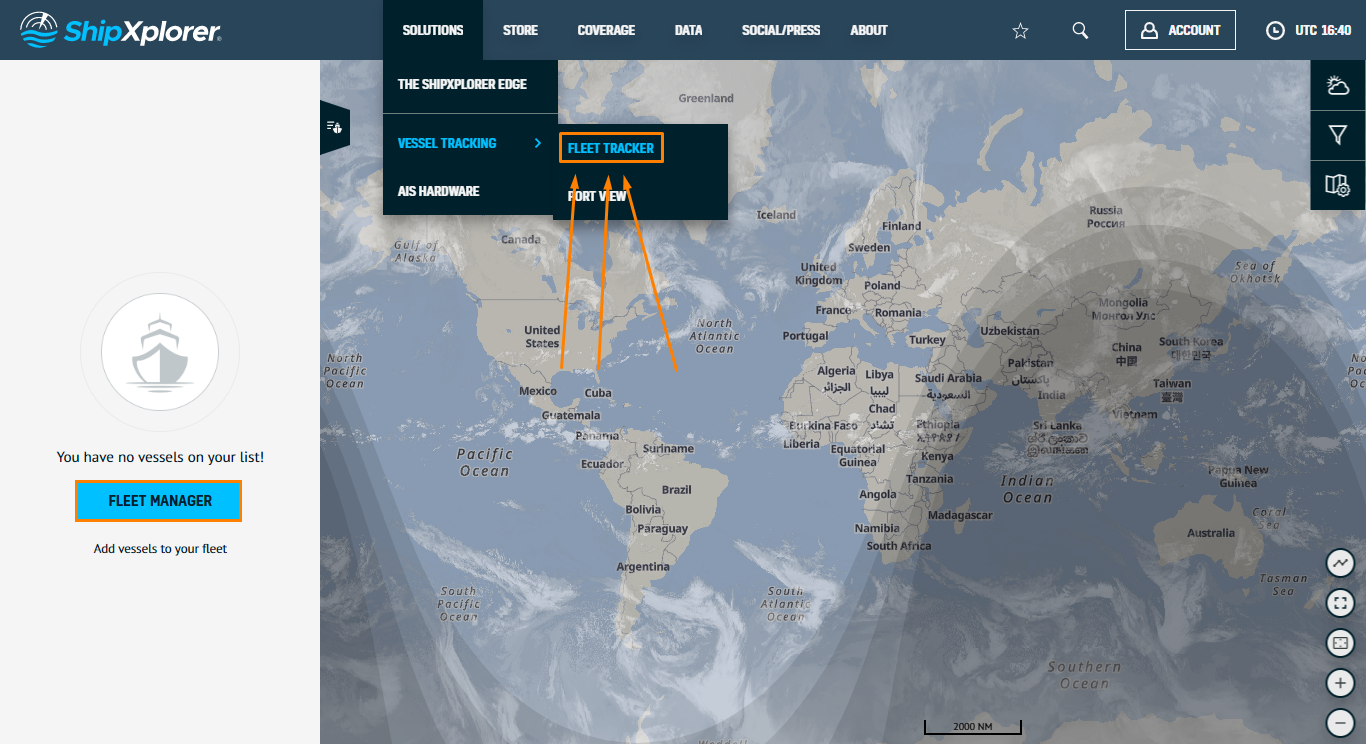
Task: Click the Argentina label on the map
Action: 643,567
